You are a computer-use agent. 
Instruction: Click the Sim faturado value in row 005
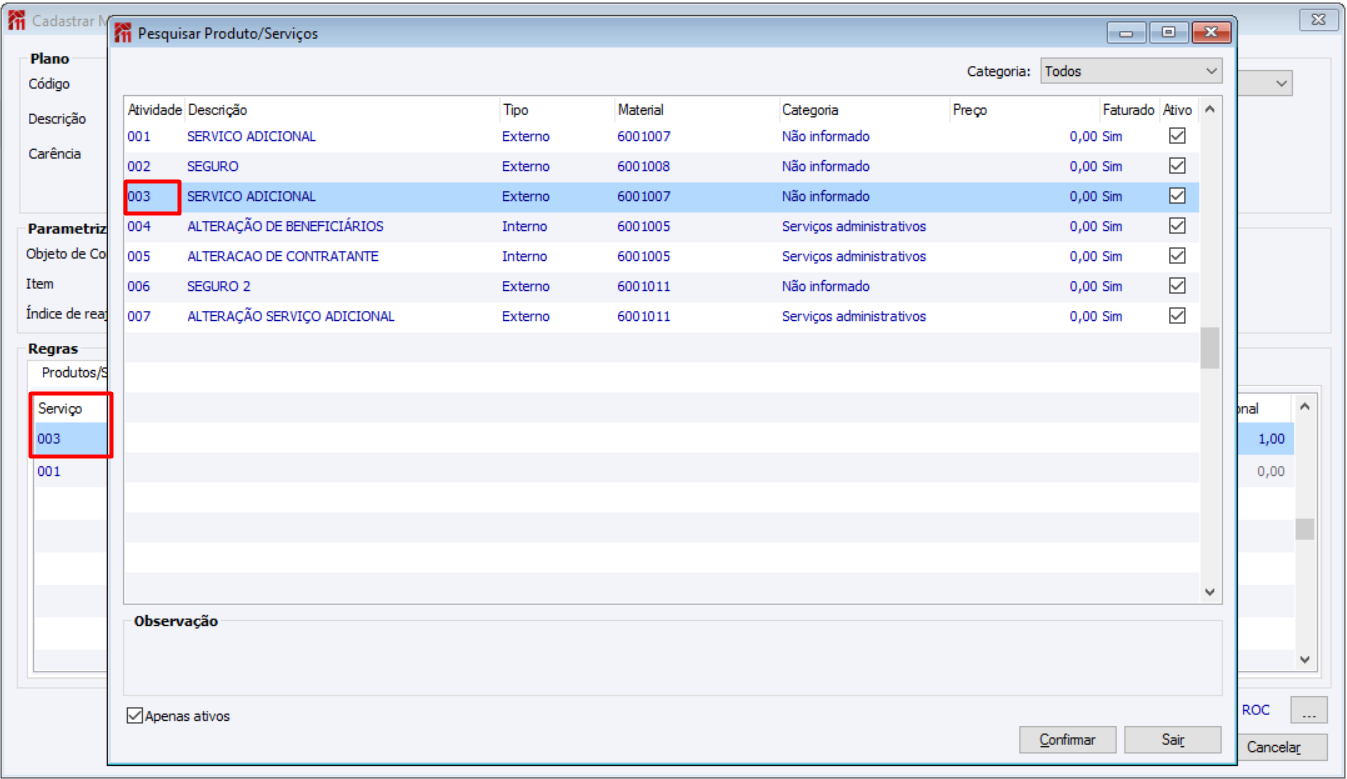pyautogui.click(x=1112, y=256)
